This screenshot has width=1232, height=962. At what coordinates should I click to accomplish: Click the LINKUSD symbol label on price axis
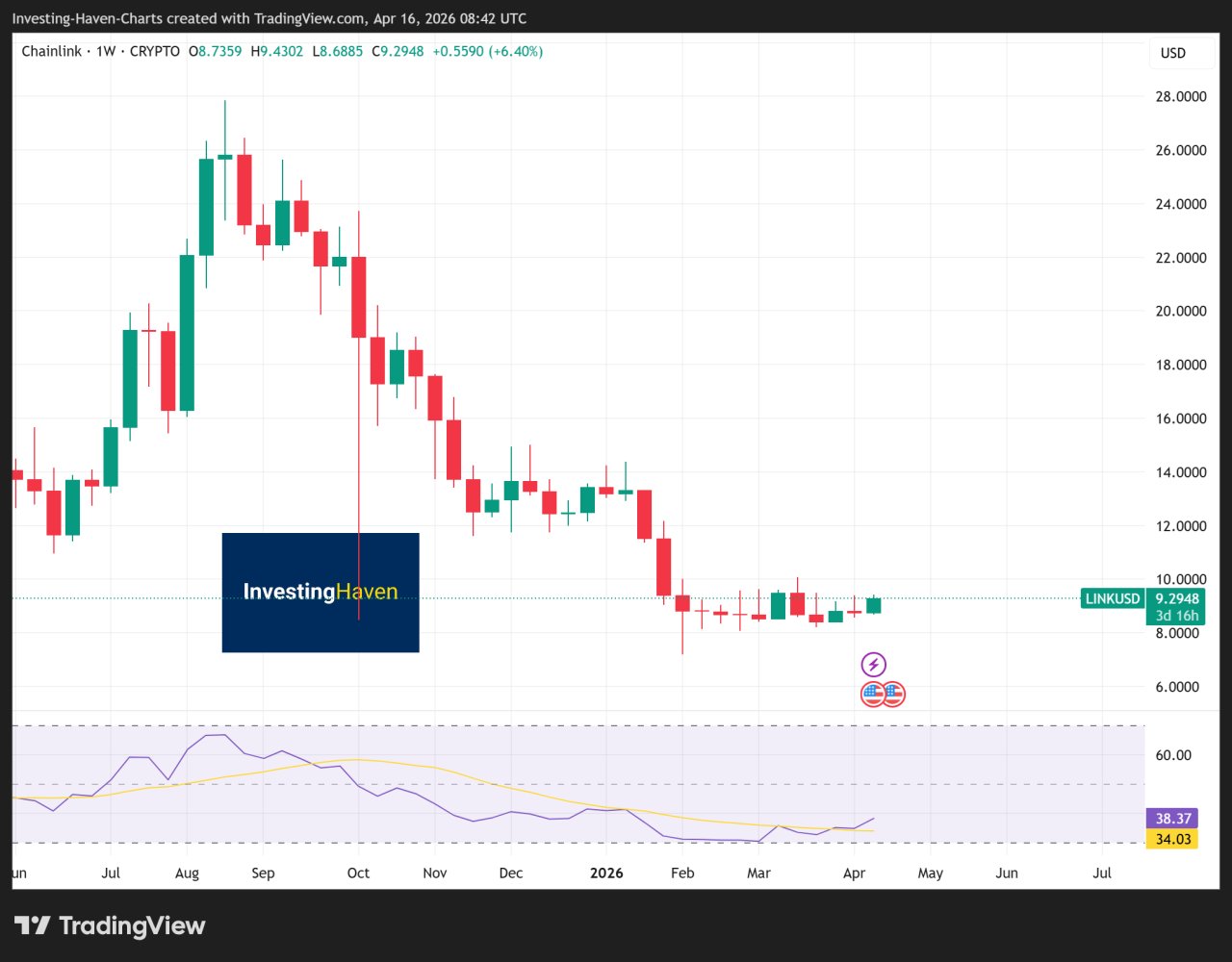(x=1114, y=598)
